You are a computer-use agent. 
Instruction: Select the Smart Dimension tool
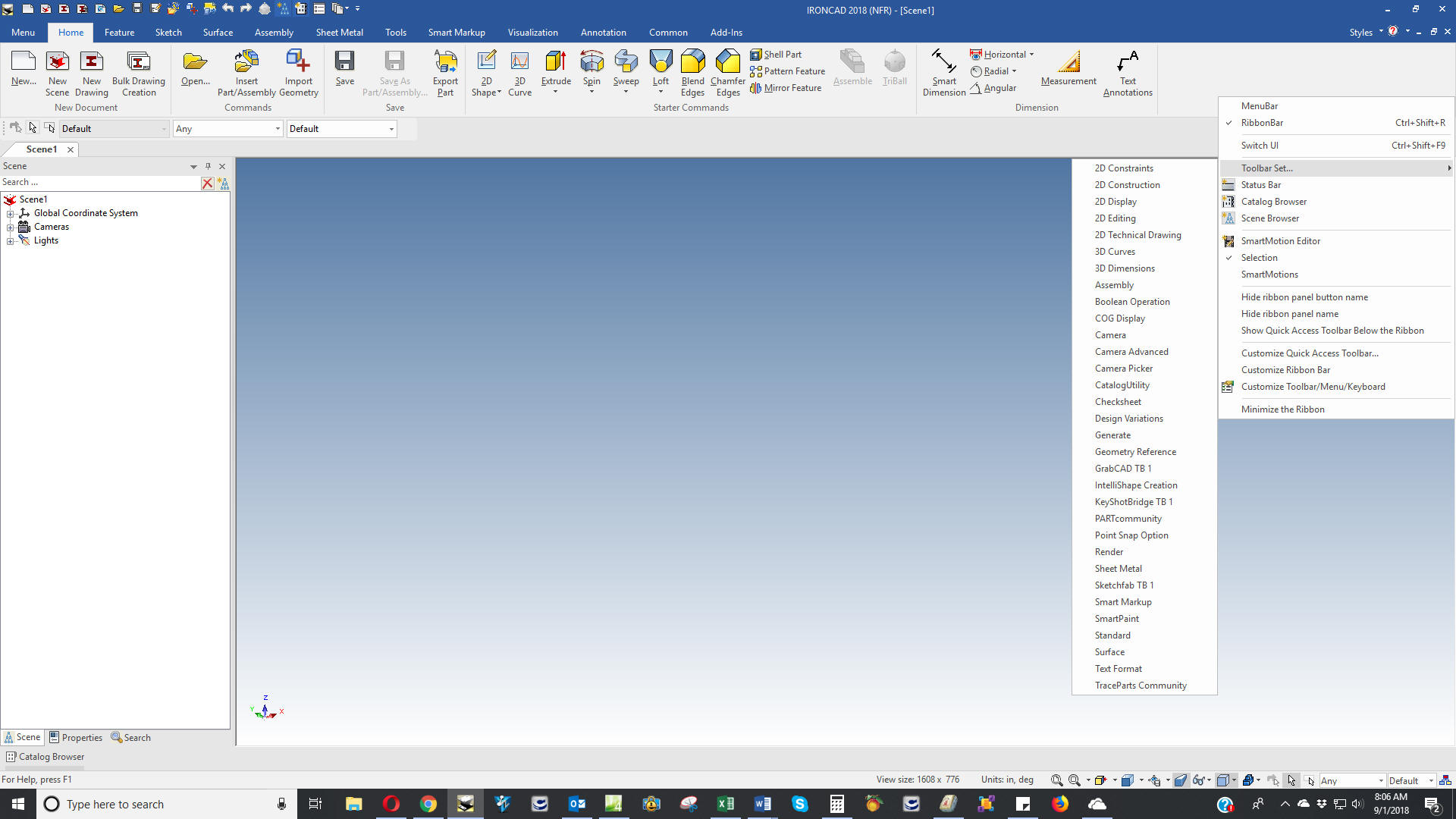pyautogui.click(x=944, y=74)
